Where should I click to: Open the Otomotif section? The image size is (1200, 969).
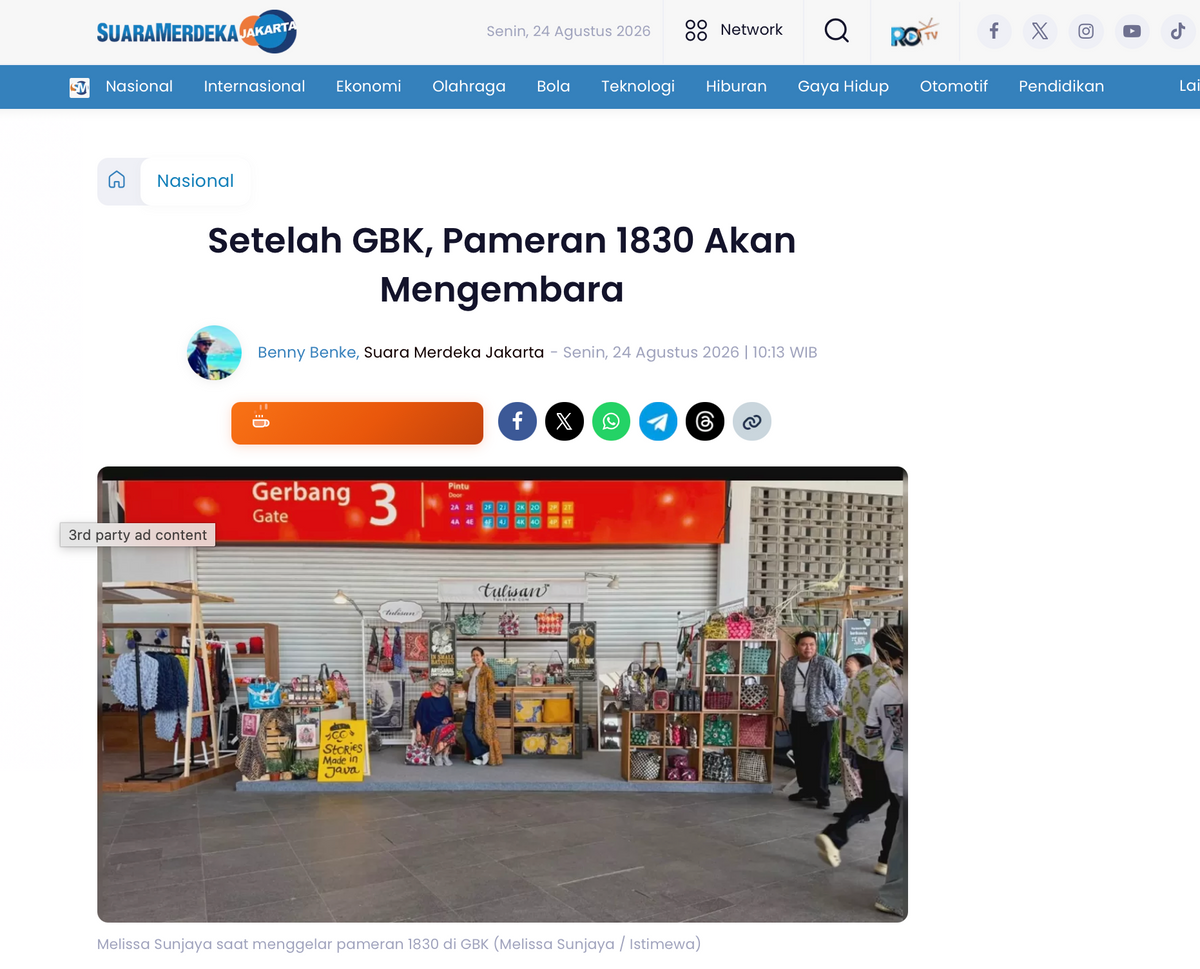[954, 86]
